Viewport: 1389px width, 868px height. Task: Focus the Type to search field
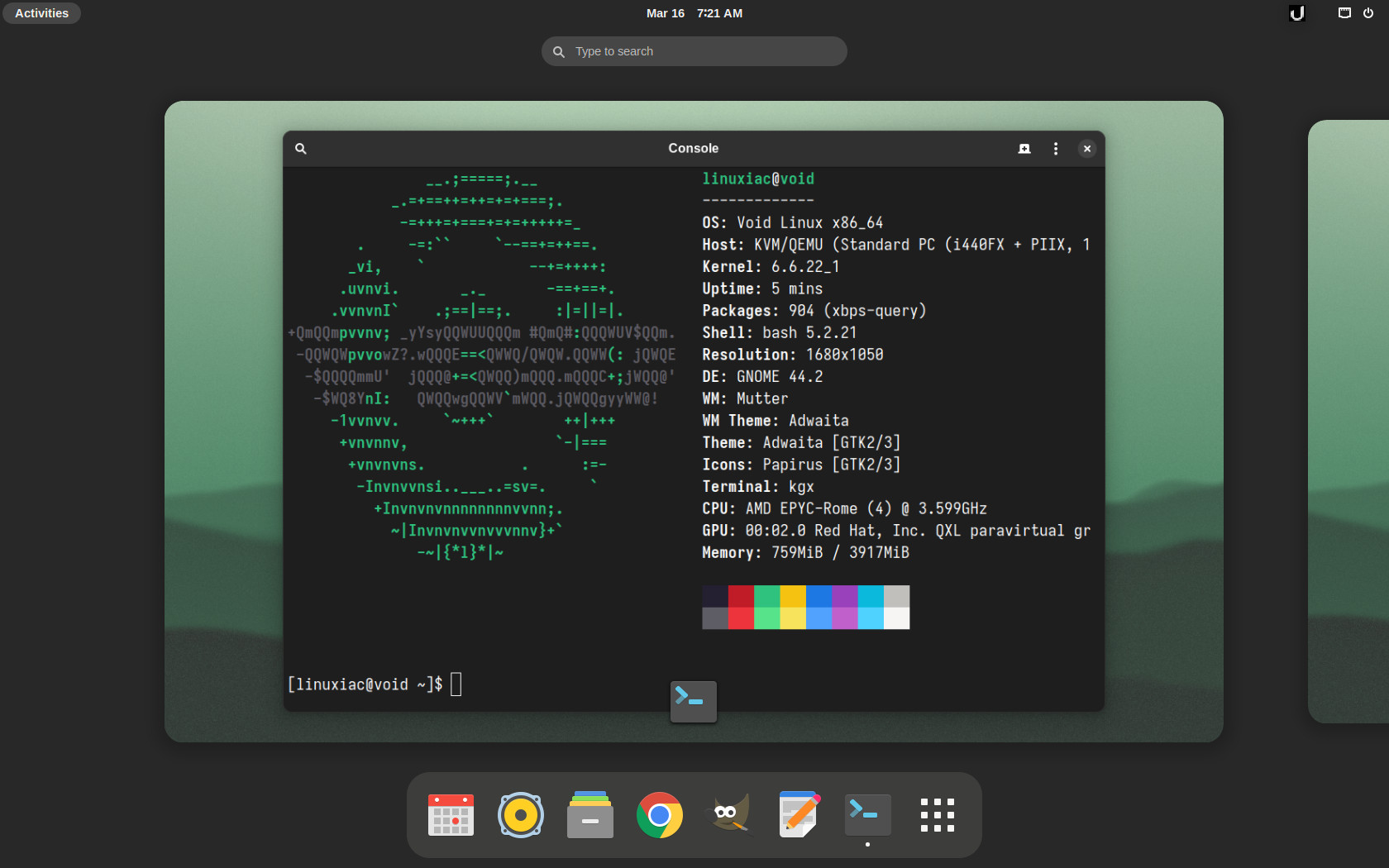694,51
